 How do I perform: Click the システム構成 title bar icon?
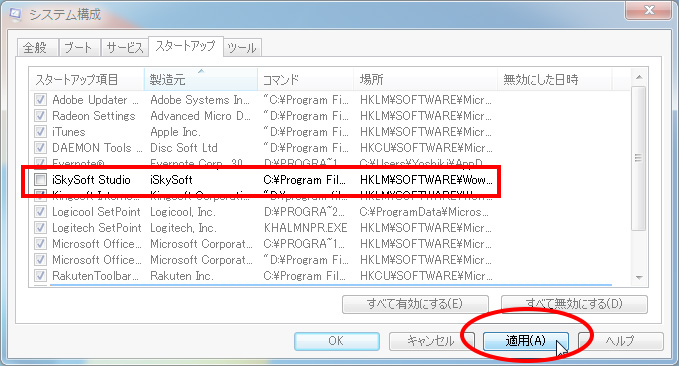(15, 15)
